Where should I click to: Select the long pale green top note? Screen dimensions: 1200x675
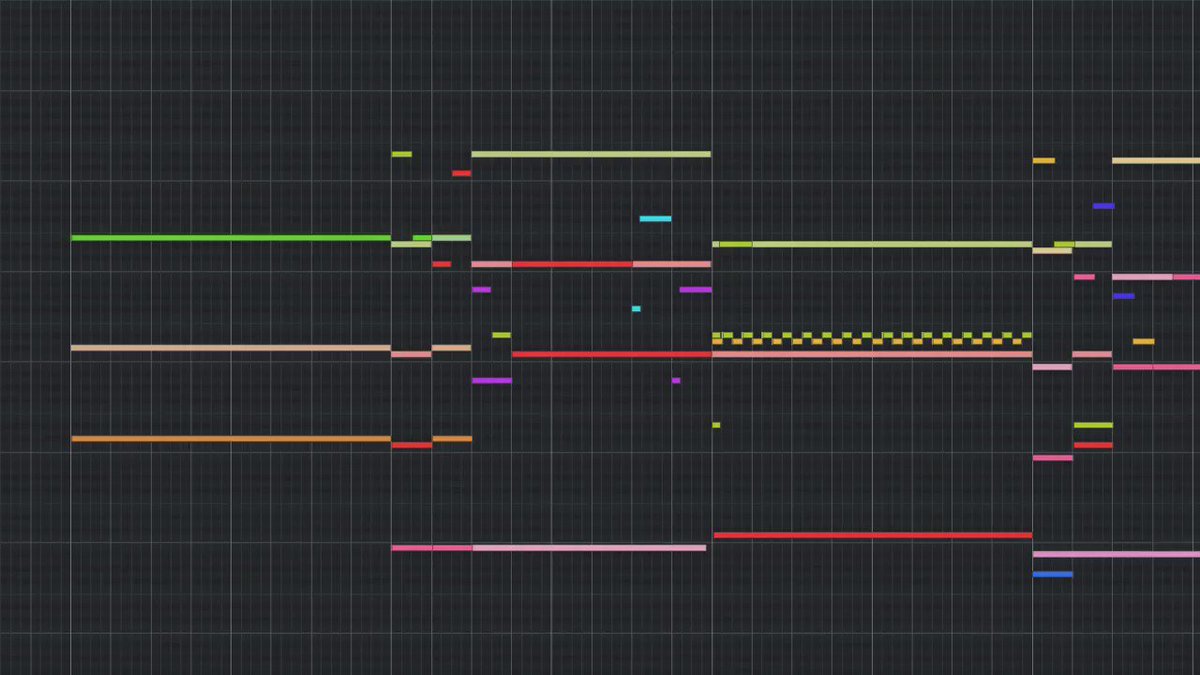[x=591, y=154]
